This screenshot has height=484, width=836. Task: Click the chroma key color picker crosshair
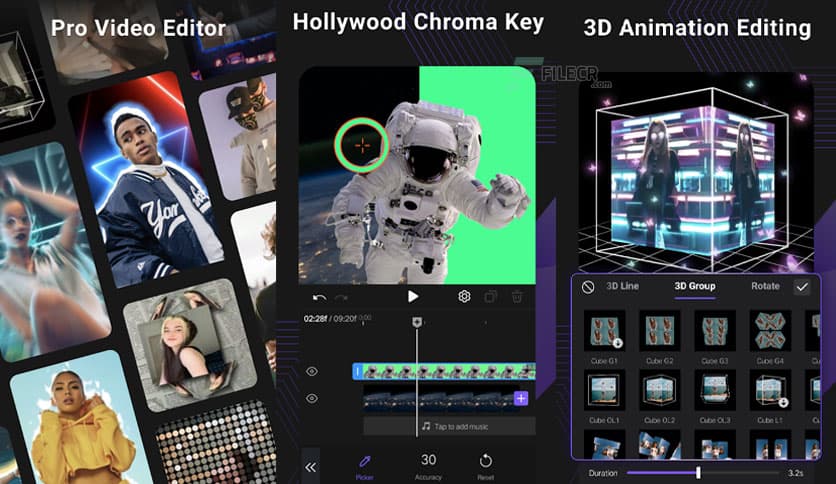(362, 146)
